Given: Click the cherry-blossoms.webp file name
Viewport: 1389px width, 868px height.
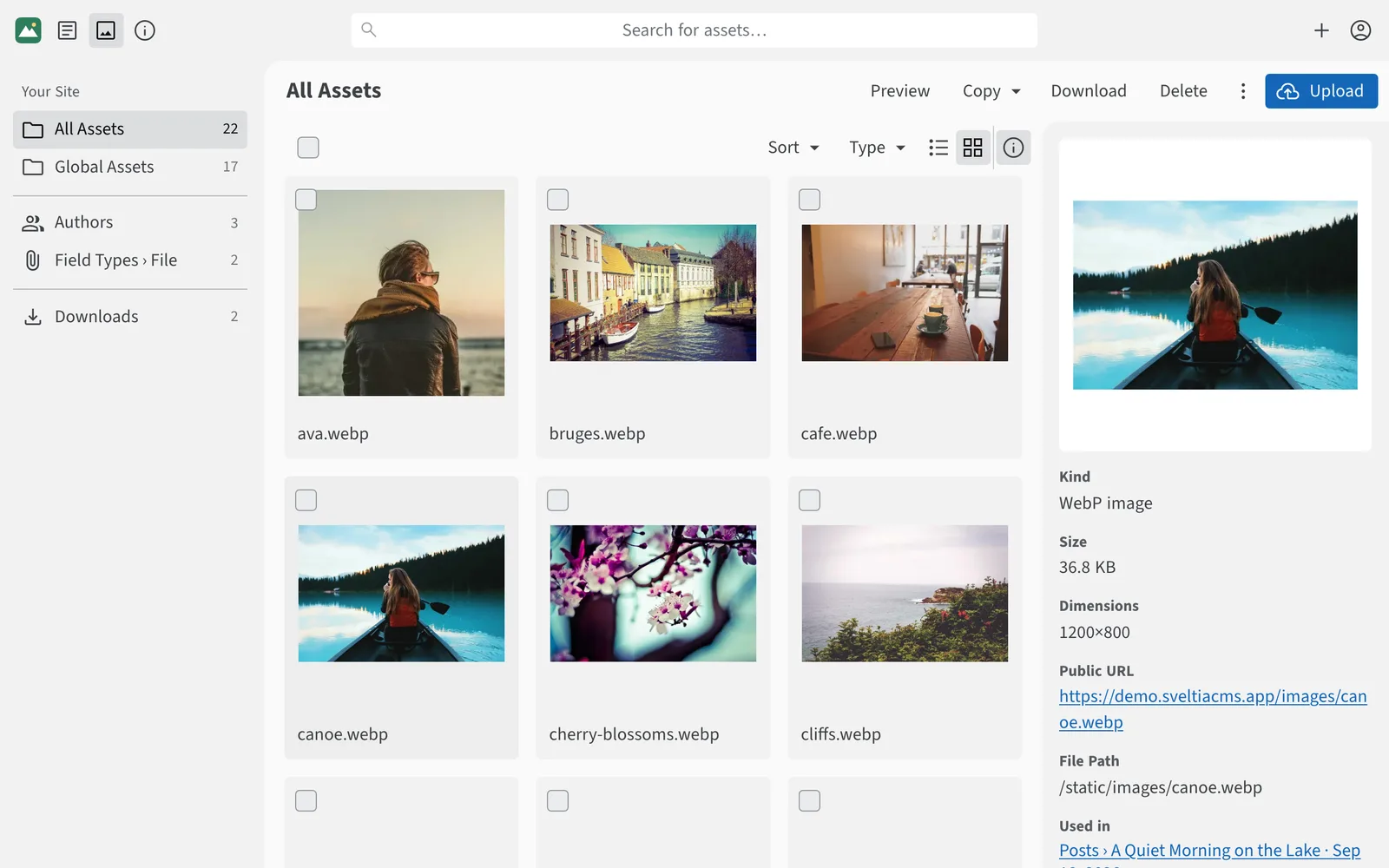Looking at the screenshot, I should coord(634,734).
